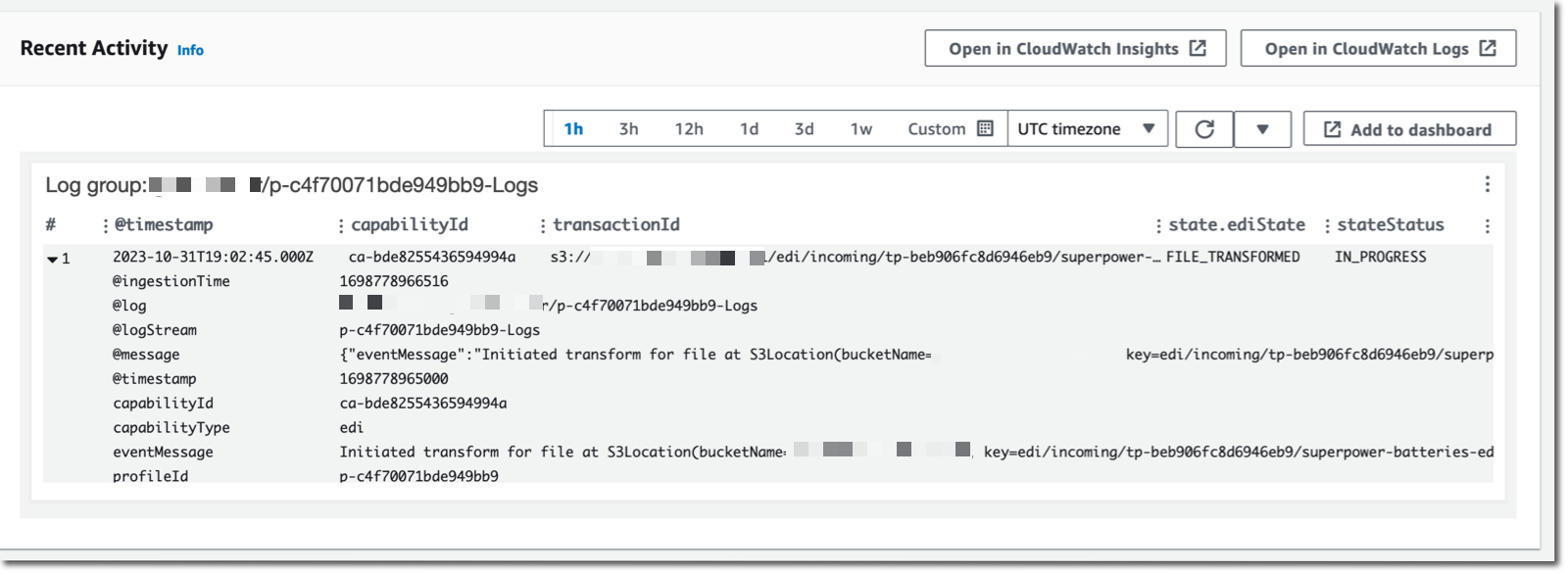Open the auto-refresh dropdown arrow

pos(1262,127)
